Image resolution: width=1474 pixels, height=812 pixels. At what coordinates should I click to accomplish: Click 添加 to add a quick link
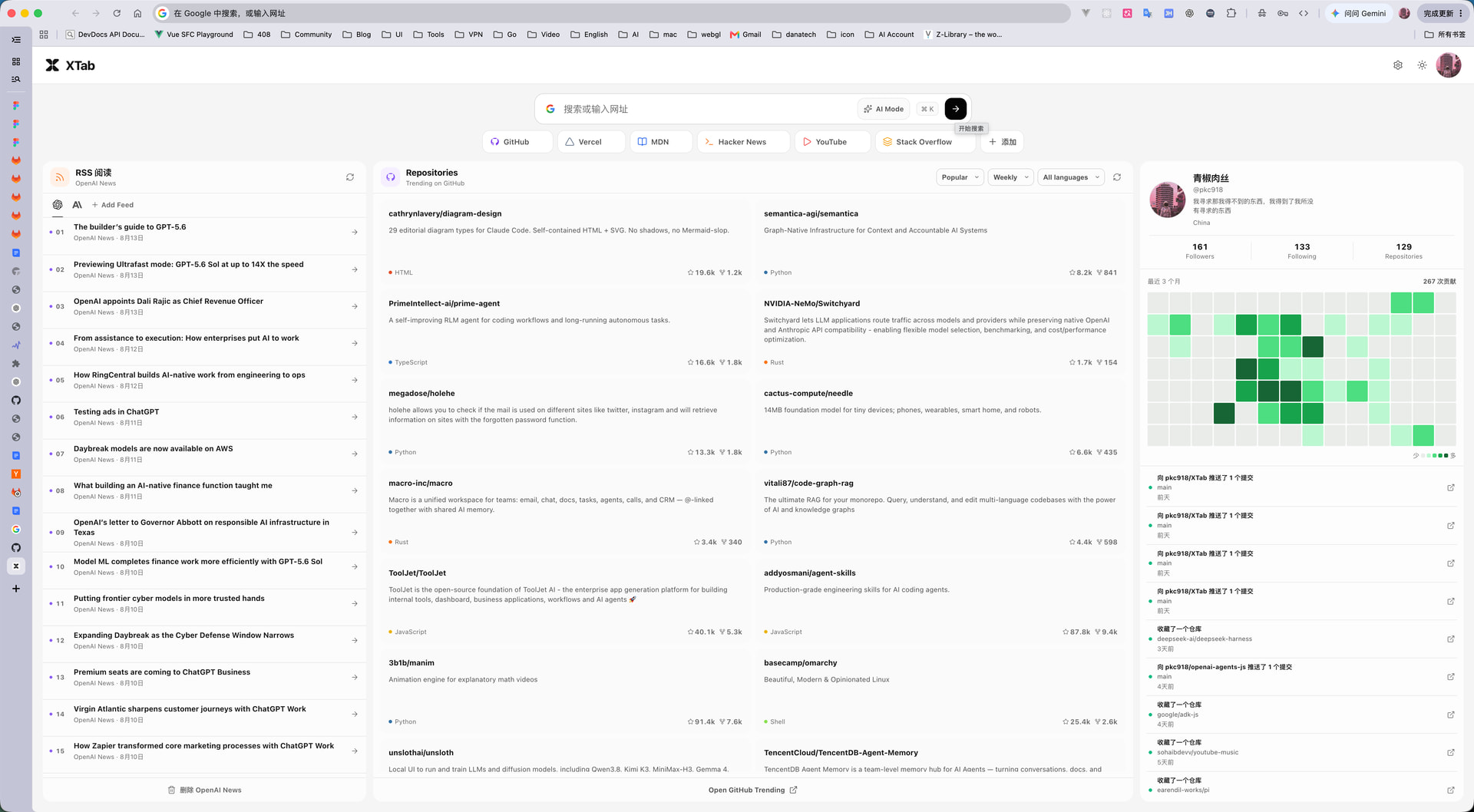pyautogui.click(x=1002, y=142)
